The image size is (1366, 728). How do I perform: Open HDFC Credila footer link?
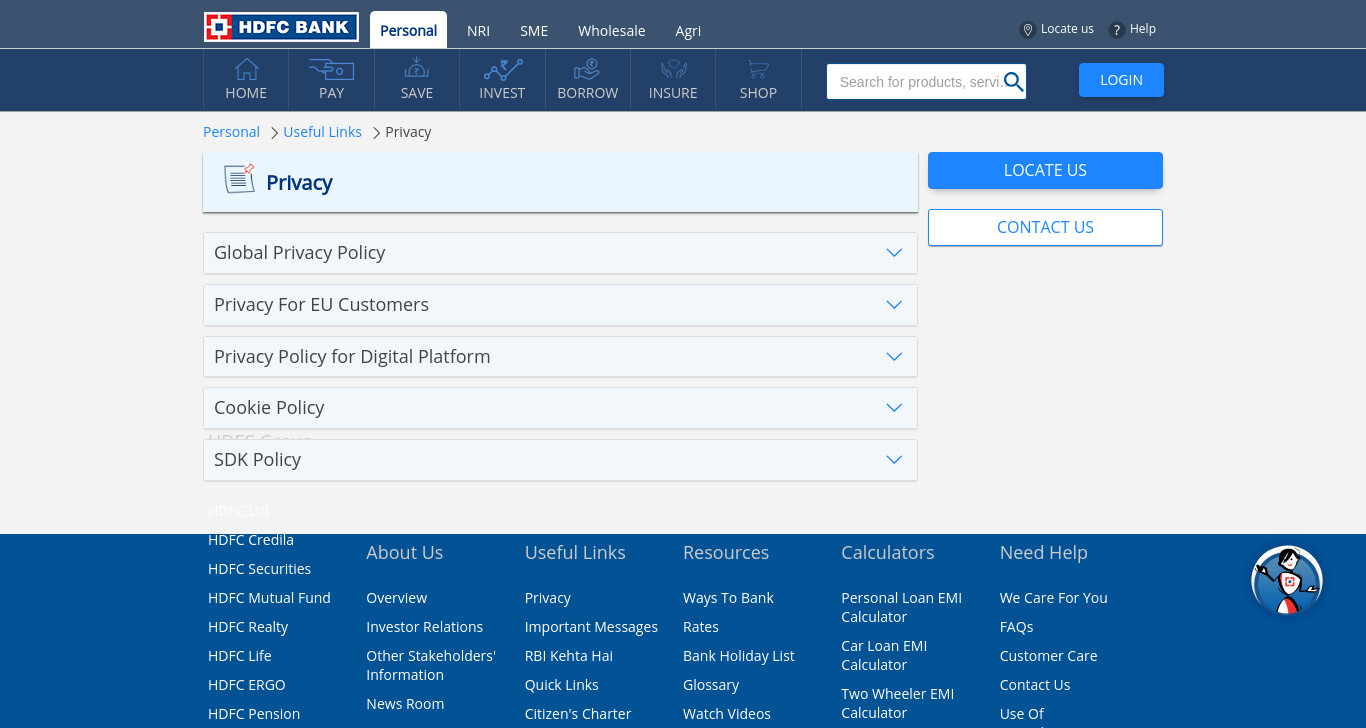point(251,540)
